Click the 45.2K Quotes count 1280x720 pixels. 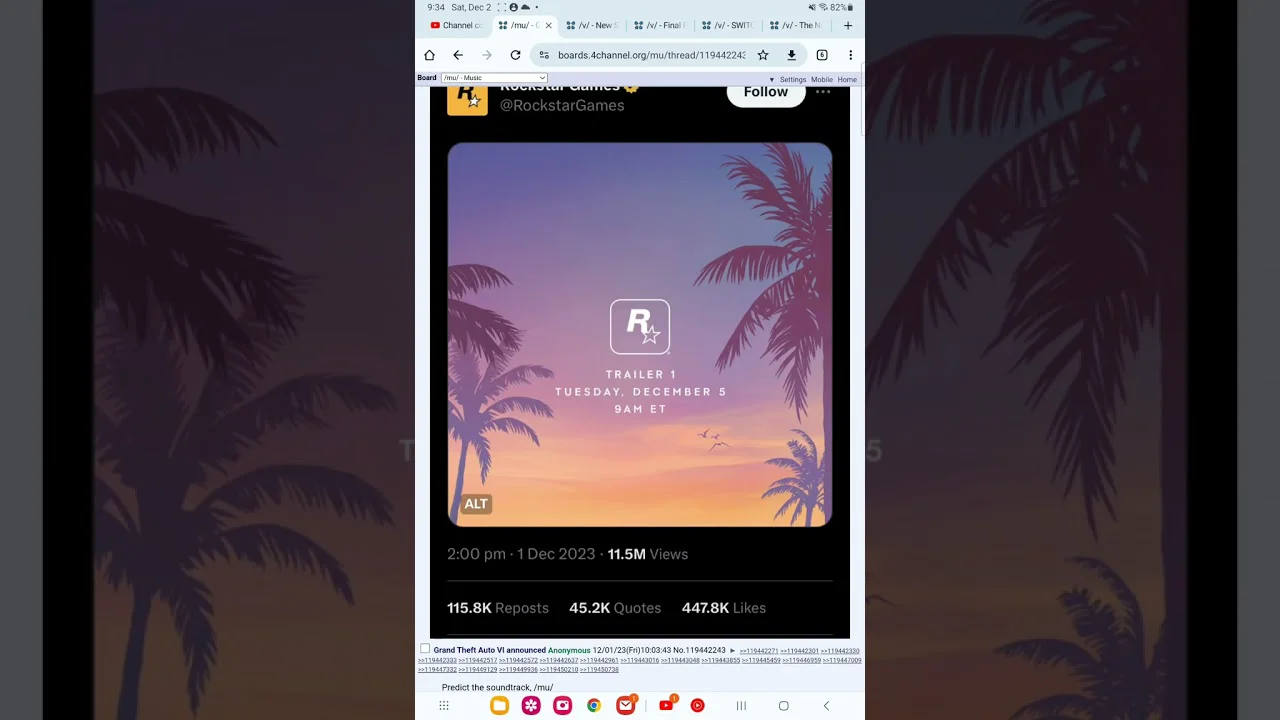tap(615, 608)
